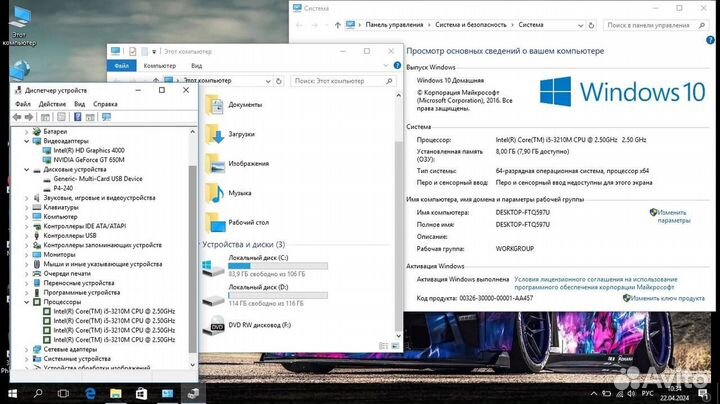The width and height of the screenshot is (720, 404).
Task: Open File Explorer from taskbar
Action: tap(116, 393)
